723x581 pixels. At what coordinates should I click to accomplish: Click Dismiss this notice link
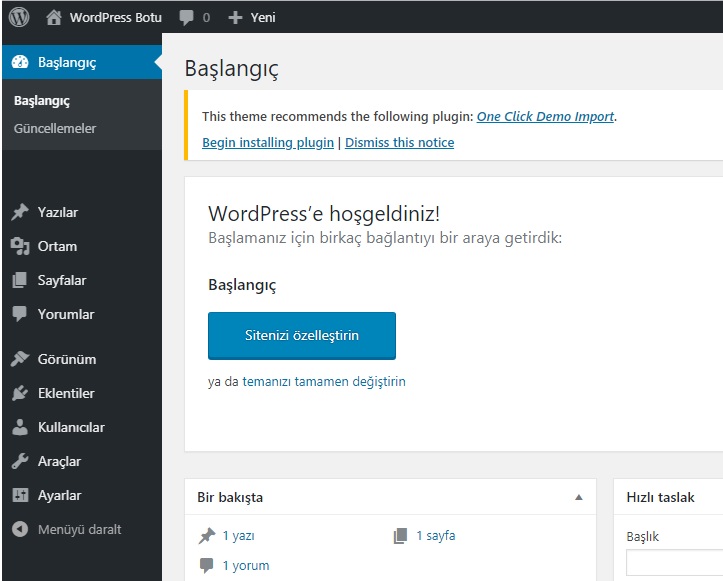coord(399,142)
